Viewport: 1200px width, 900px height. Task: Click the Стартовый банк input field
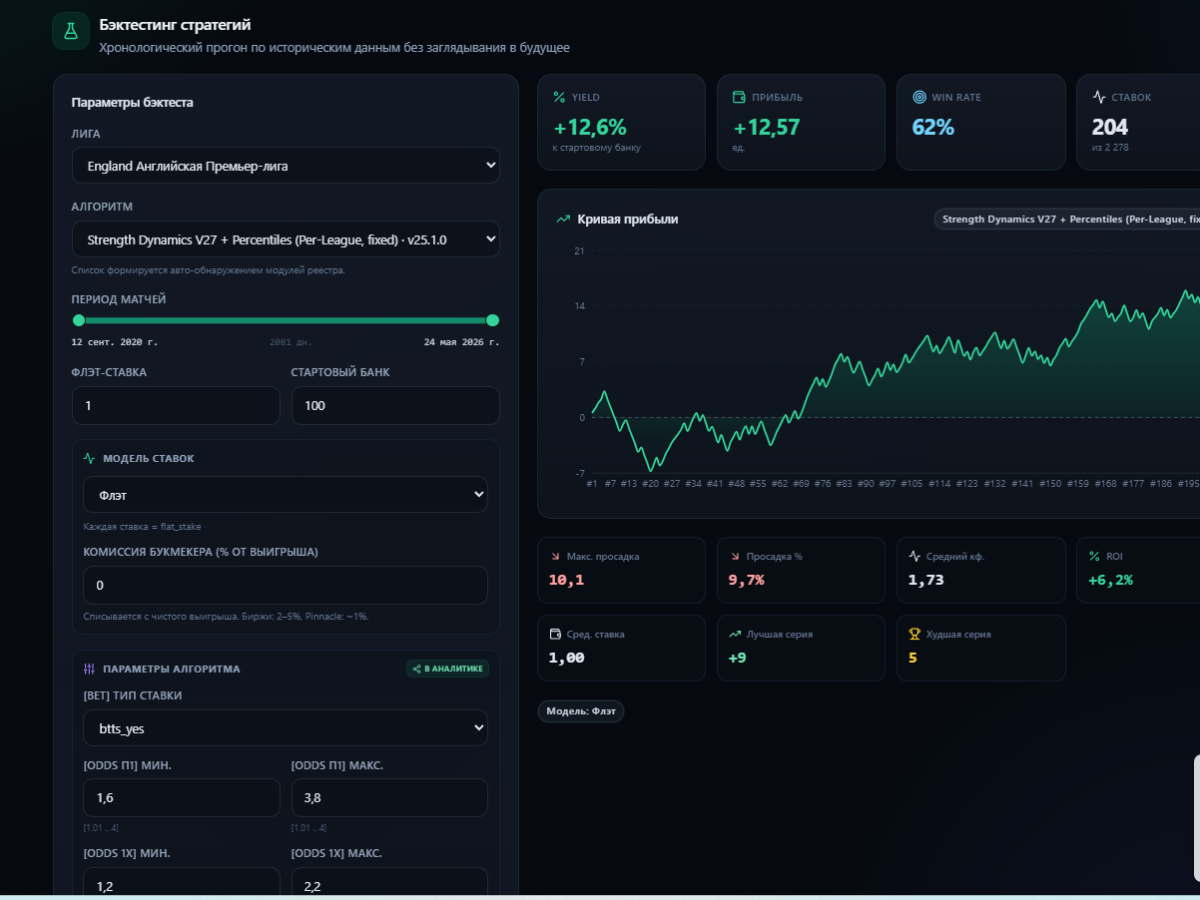click(x=395, y=405)
